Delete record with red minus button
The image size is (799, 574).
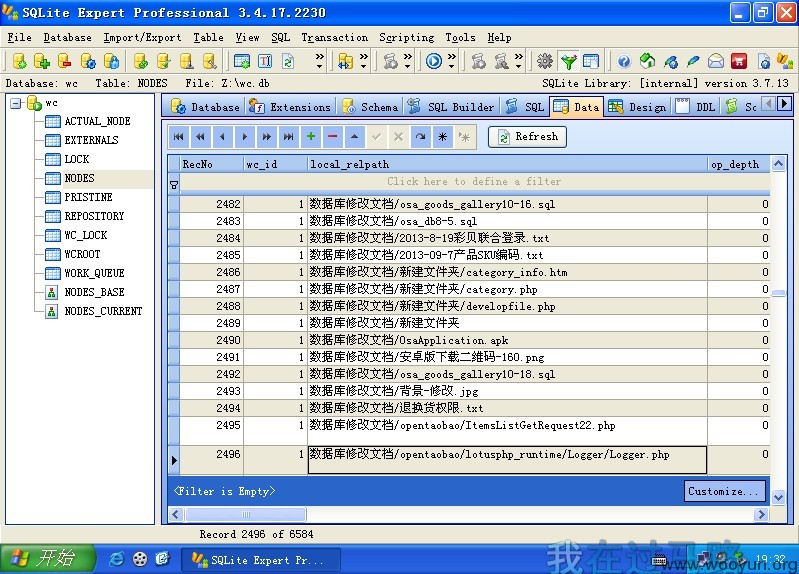(x=332, y=137)
